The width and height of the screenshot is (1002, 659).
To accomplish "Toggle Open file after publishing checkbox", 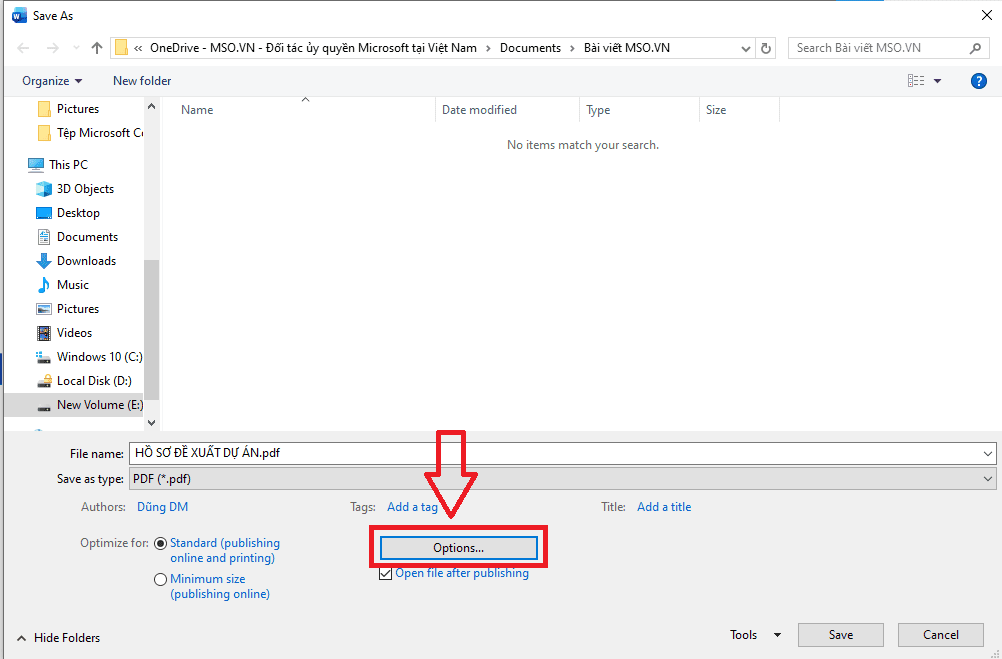I will [x=385, y=574].
